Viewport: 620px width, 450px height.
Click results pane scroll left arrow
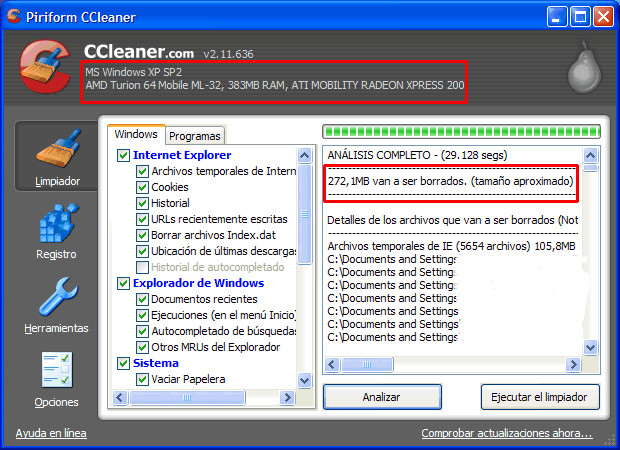point(332,364)
